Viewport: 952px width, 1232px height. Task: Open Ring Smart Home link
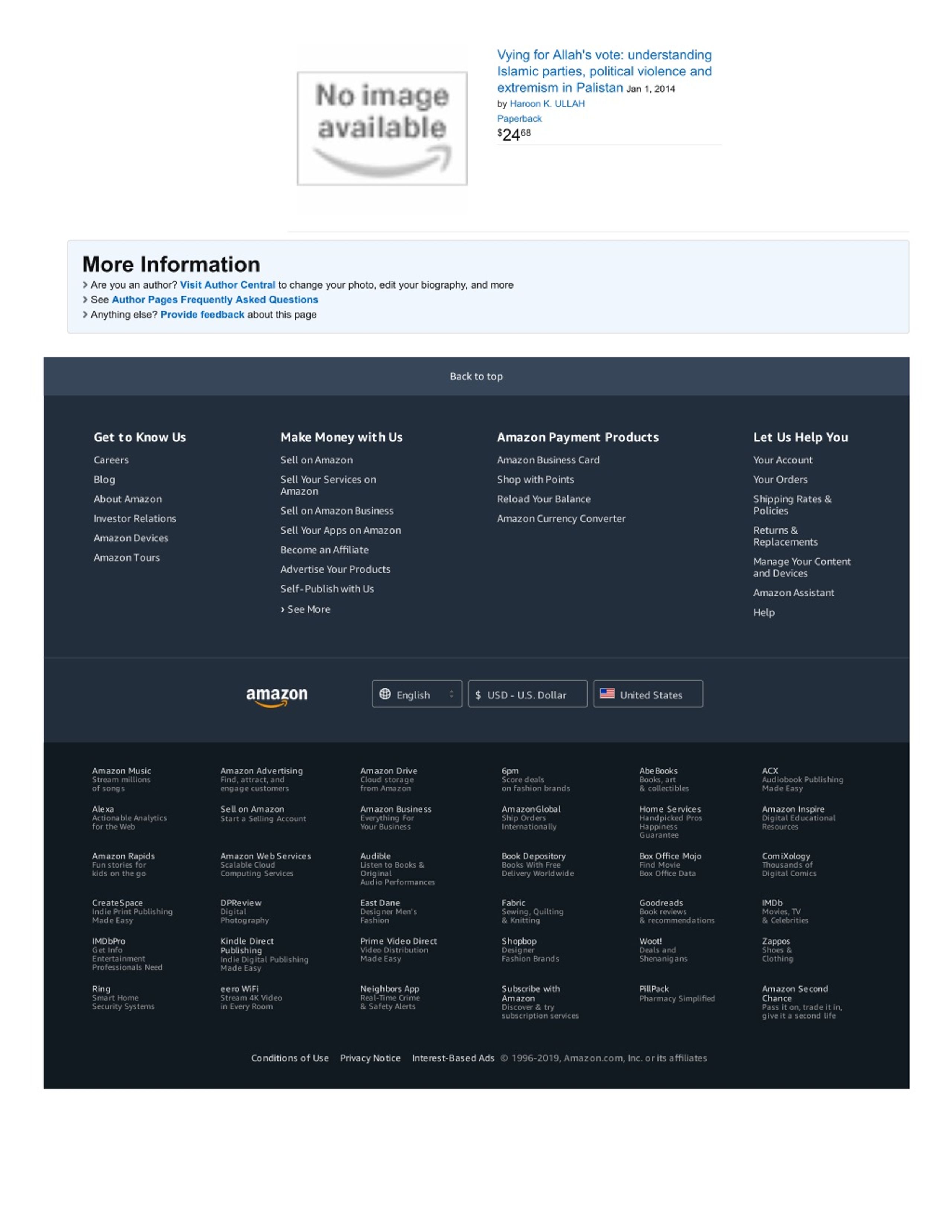tap(123, 997)
